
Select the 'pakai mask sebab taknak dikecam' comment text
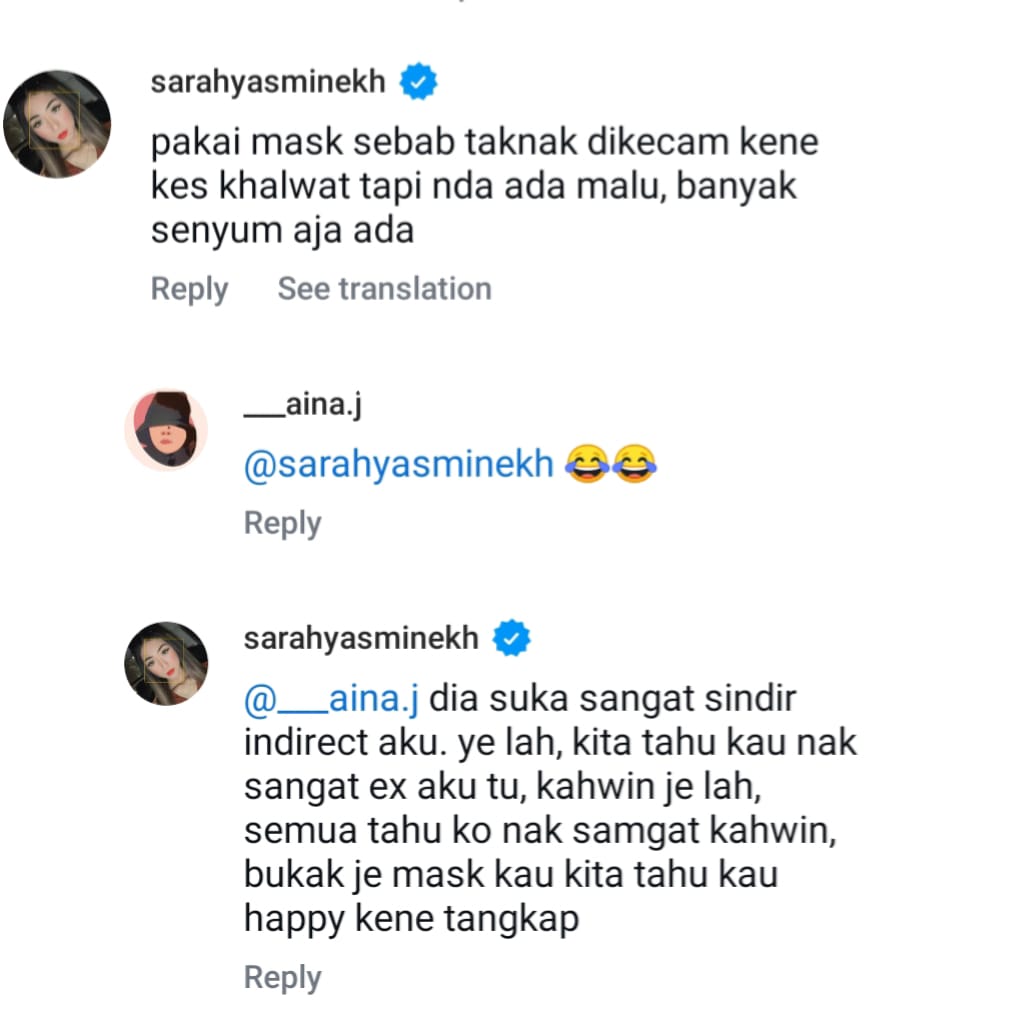pos(484,185)
